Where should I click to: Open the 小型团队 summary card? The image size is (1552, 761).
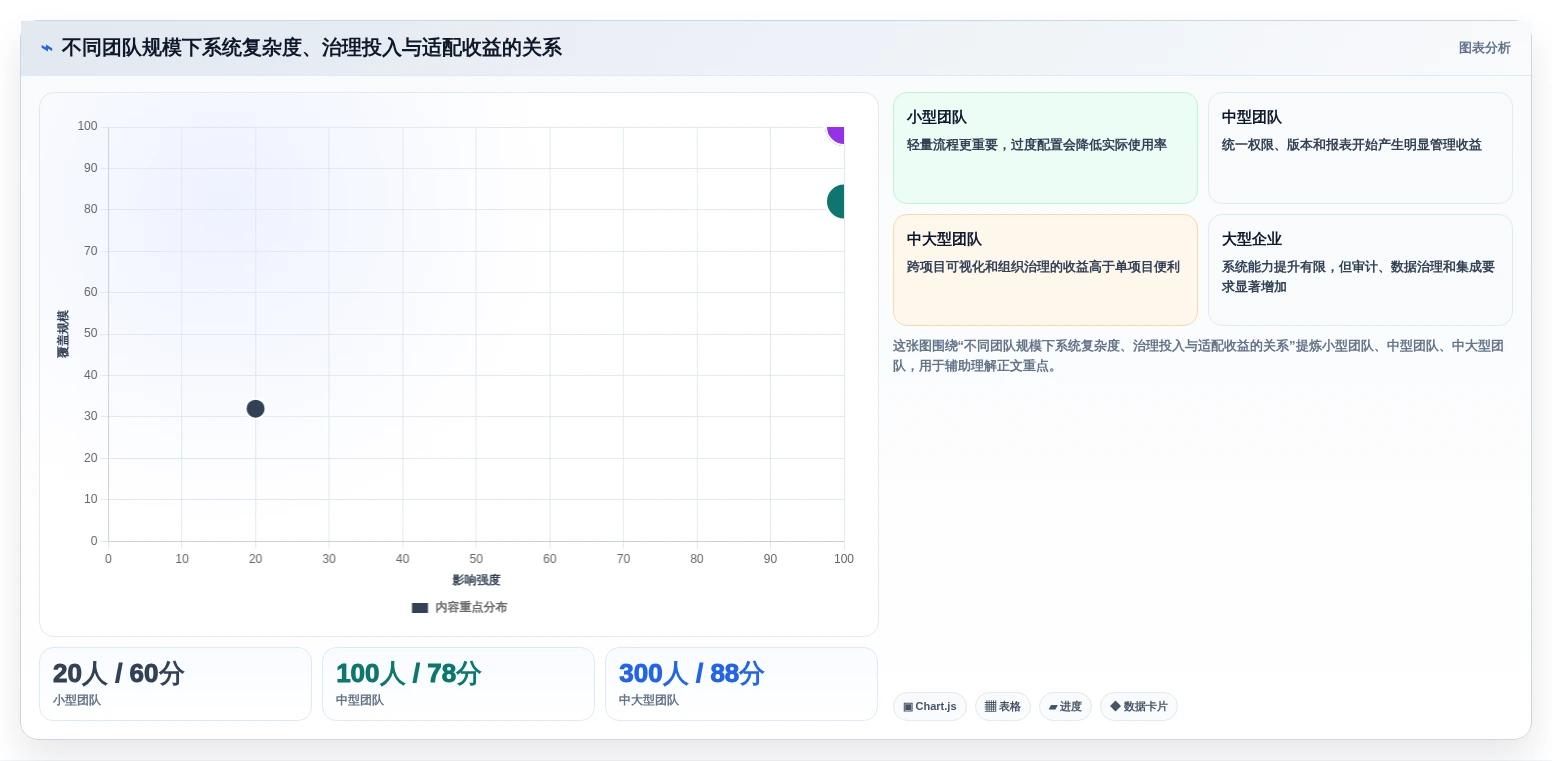point(1045,148)
